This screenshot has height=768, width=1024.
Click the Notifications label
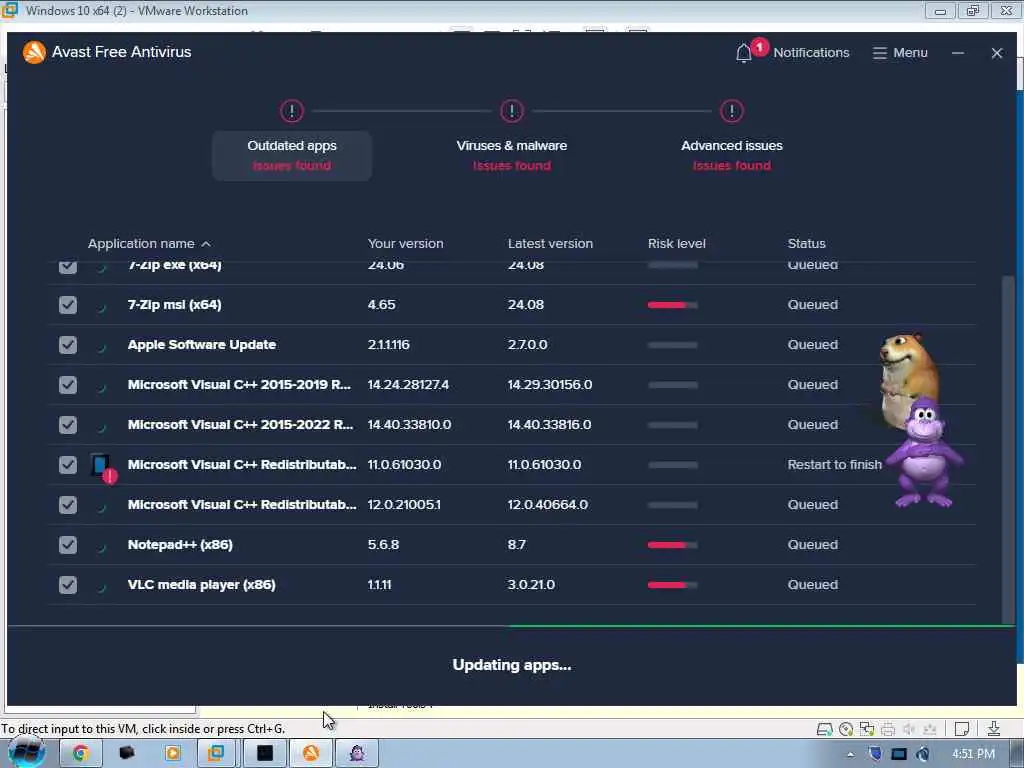[811, 53]
